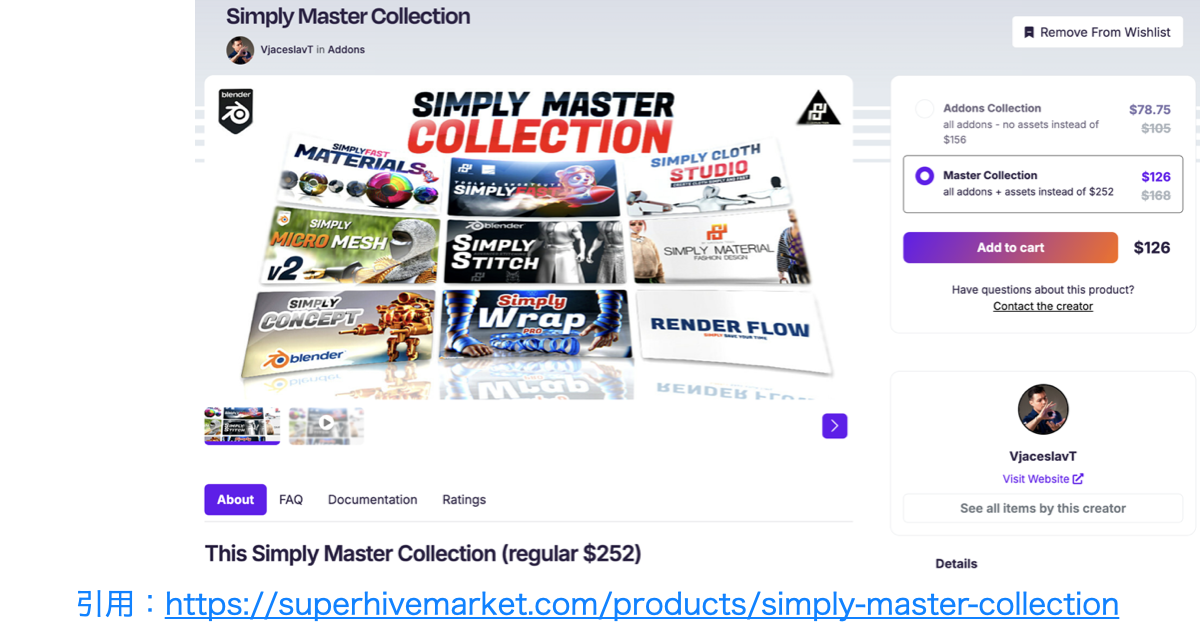The image size is (1200, 630).
Task: Open the superhivemarket.com product URL link
Action: click(x=642, y=604)
